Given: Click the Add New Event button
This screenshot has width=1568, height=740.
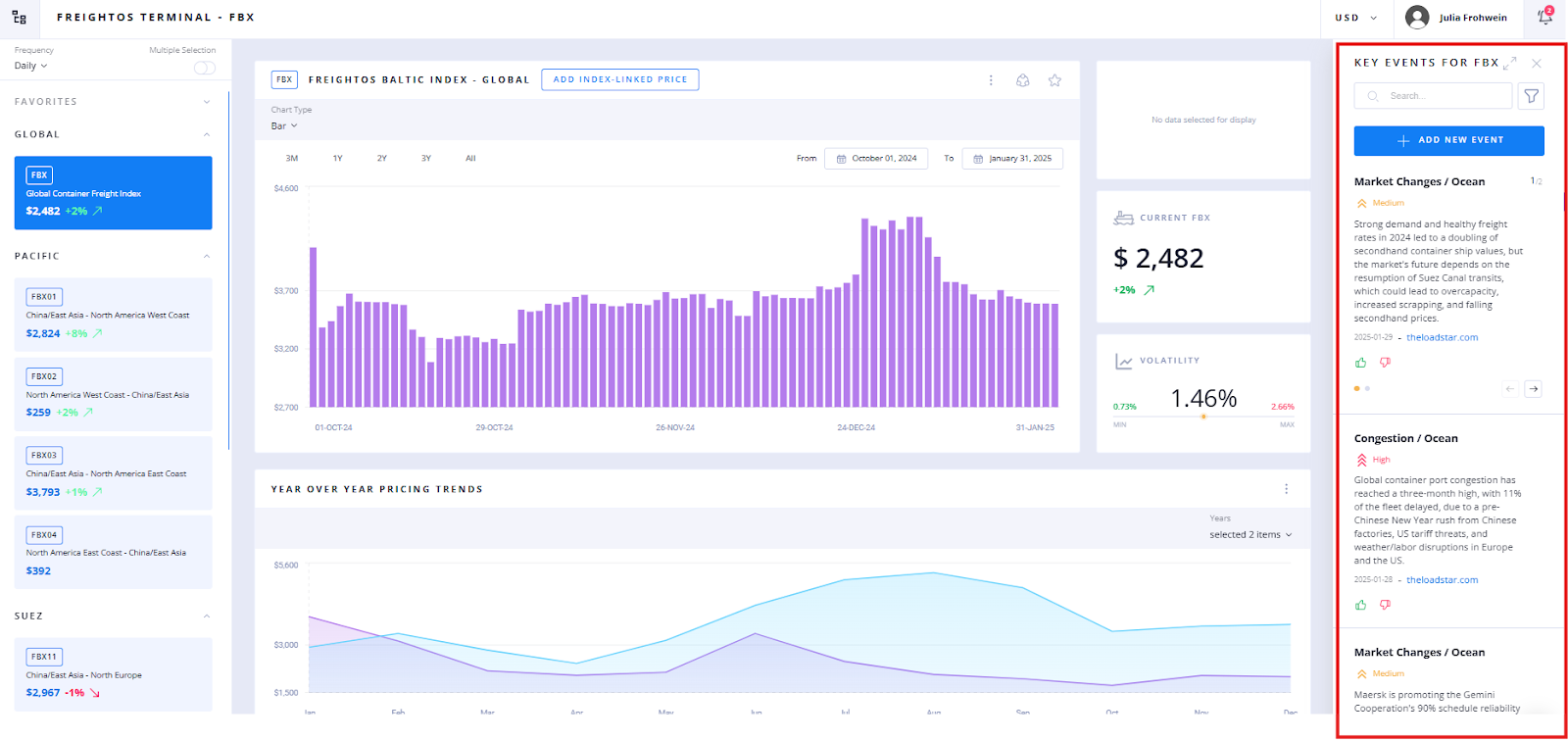Looking at the screenshot, I should [1448, 140].
